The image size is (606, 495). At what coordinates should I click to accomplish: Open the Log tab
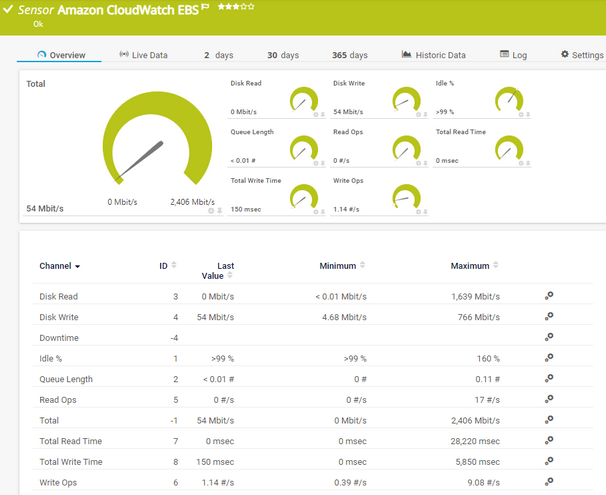[513, 55]
